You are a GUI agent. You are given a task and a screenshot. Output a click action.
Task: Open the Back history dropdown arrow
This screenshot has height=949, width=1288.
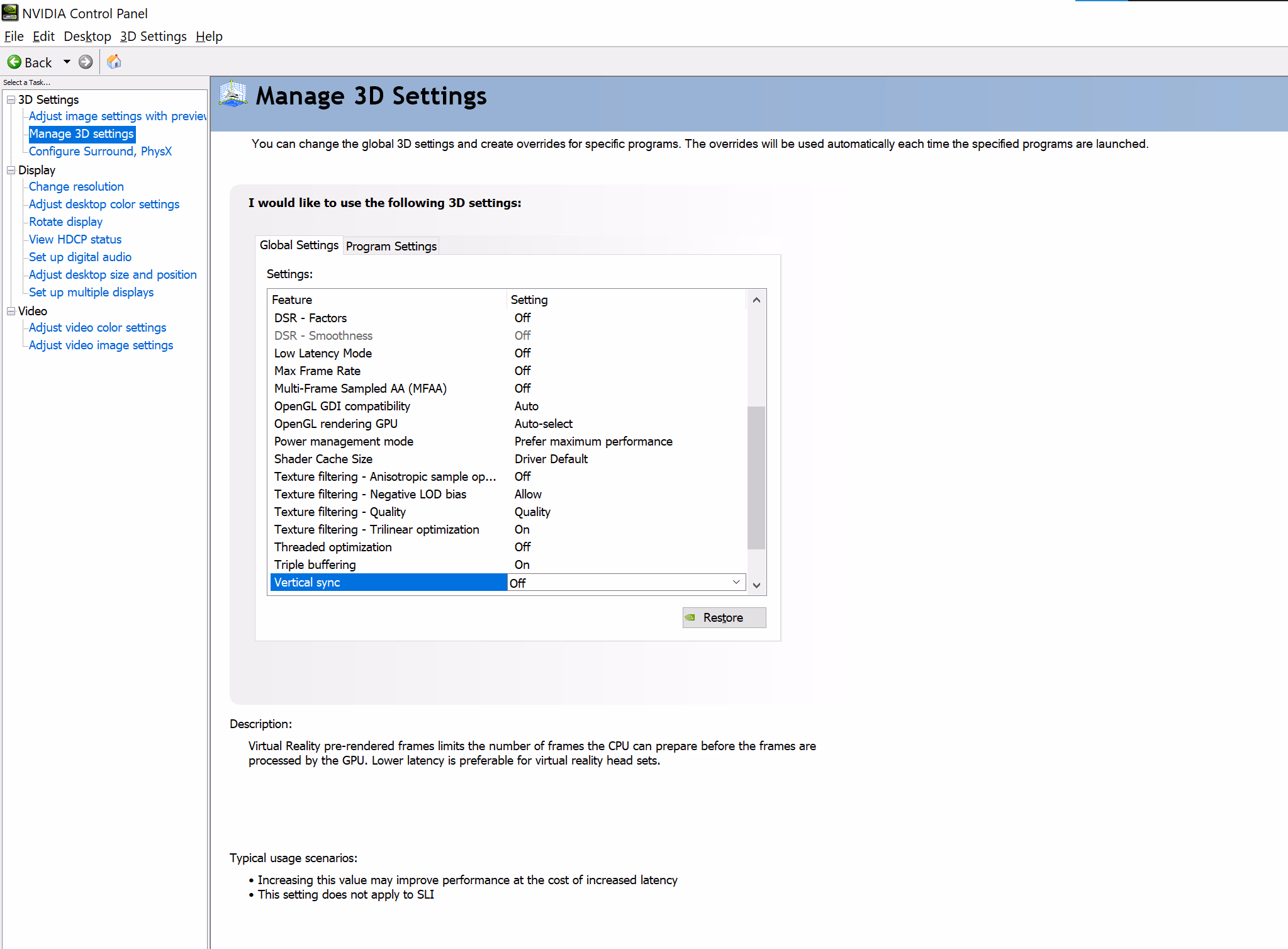(x=67, y=62)
